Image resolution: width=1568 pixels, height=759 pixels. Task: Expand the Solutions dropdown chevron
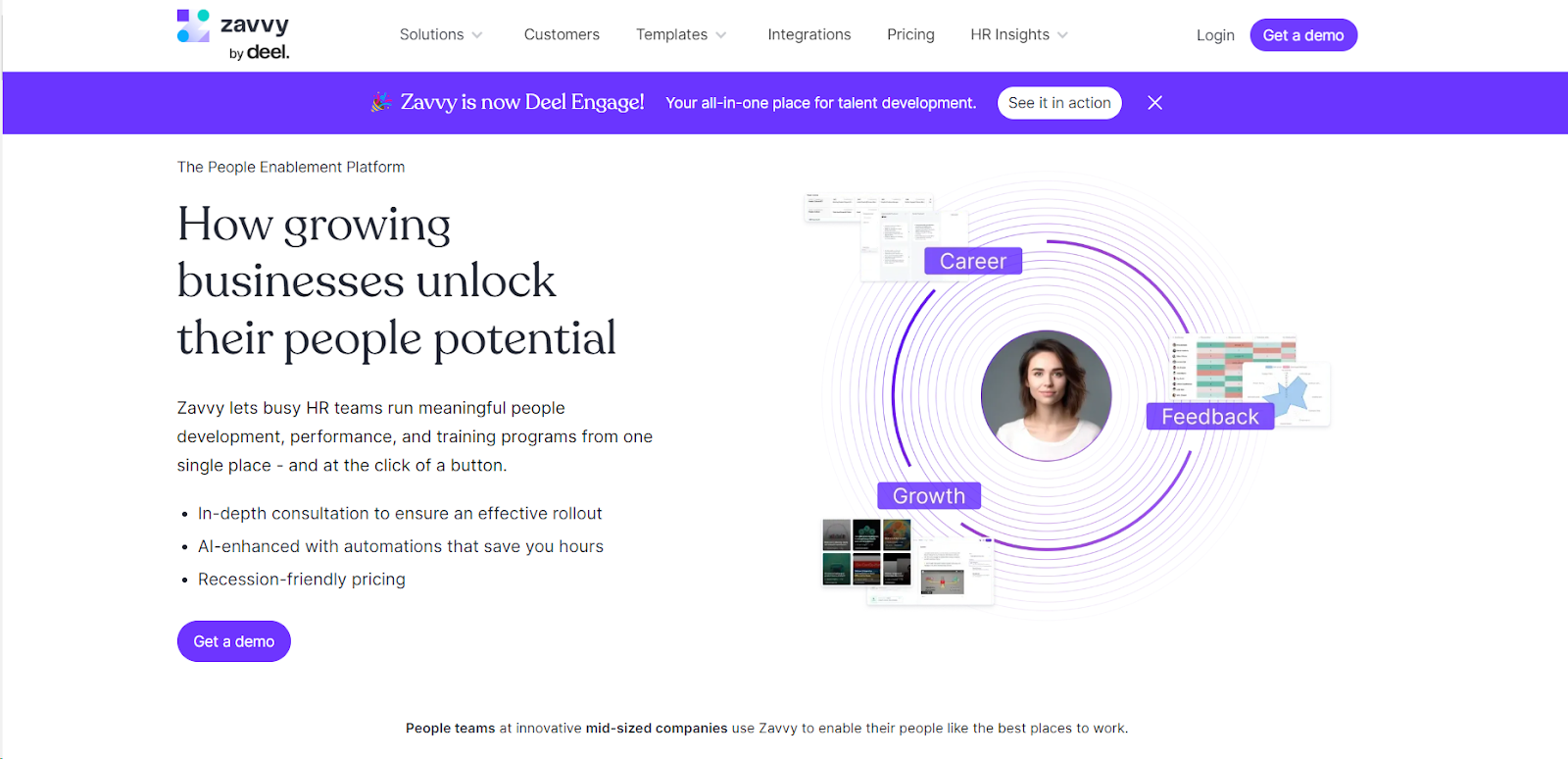(x=477, y=35)
